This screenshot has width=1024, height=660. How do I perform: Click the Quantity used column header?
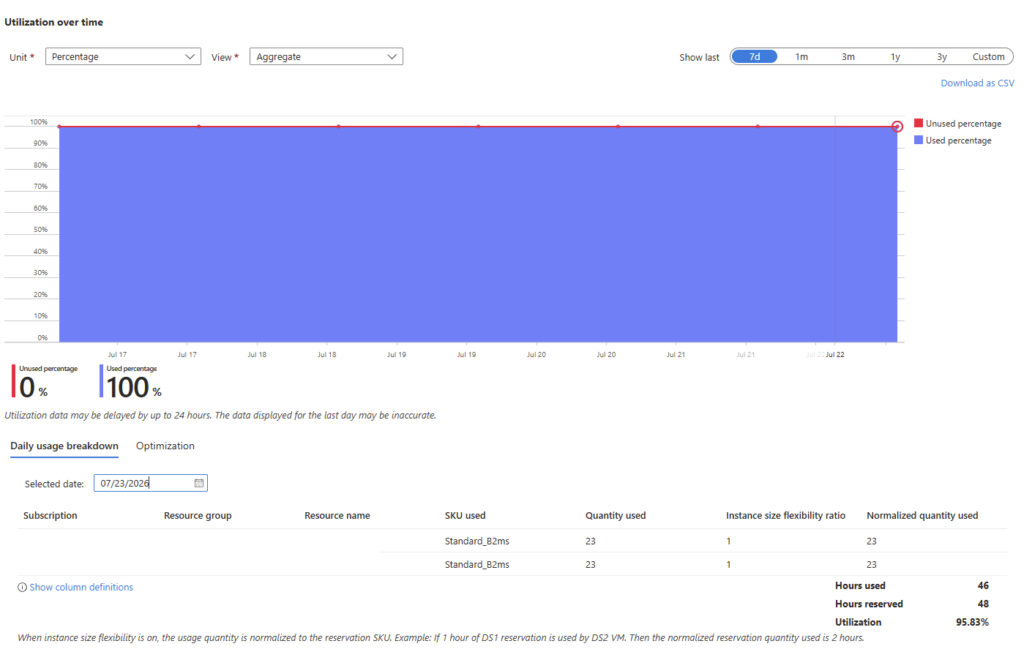click(615, 515)
